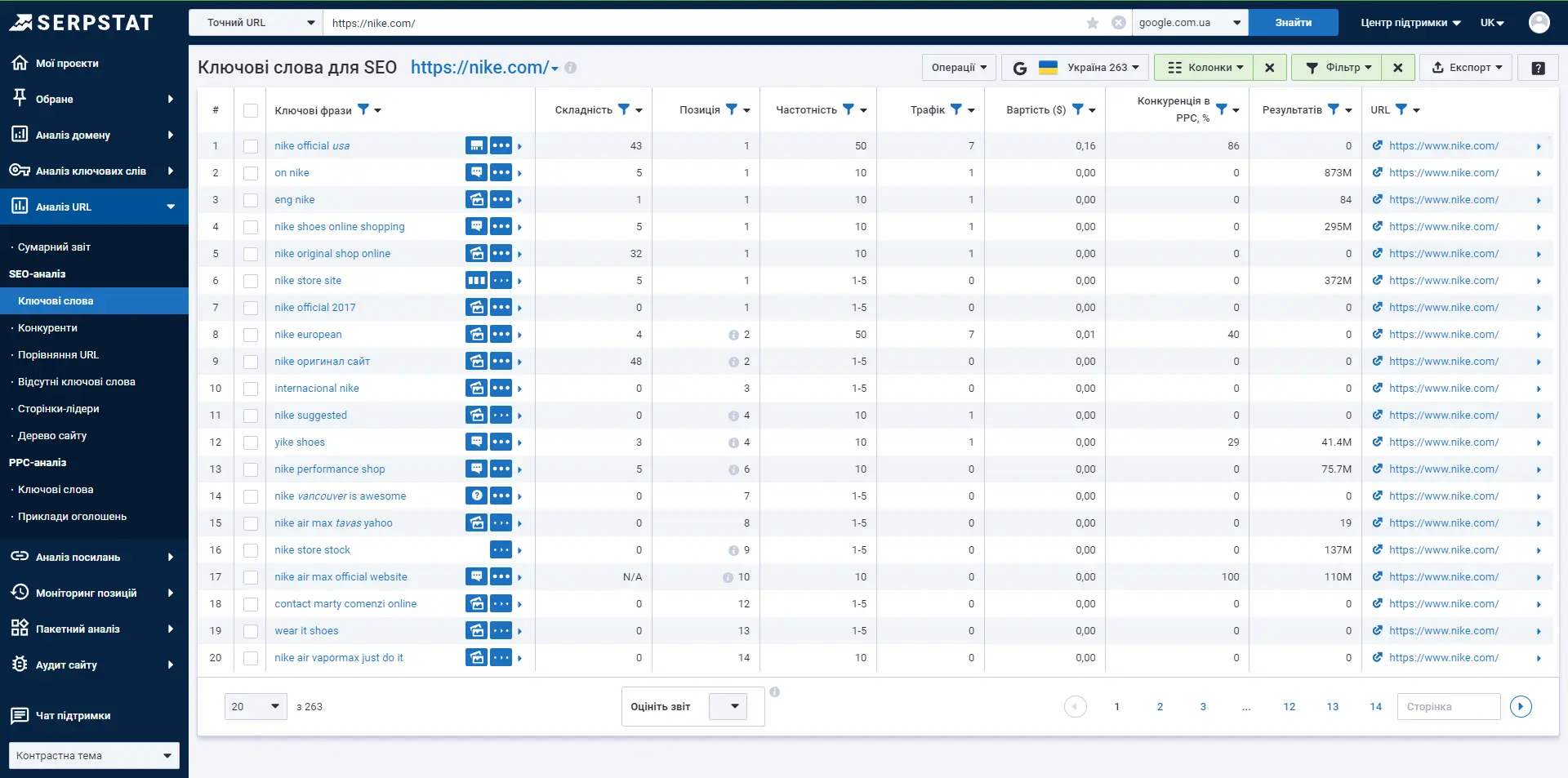Go to results page 2

click(1160, 706)
